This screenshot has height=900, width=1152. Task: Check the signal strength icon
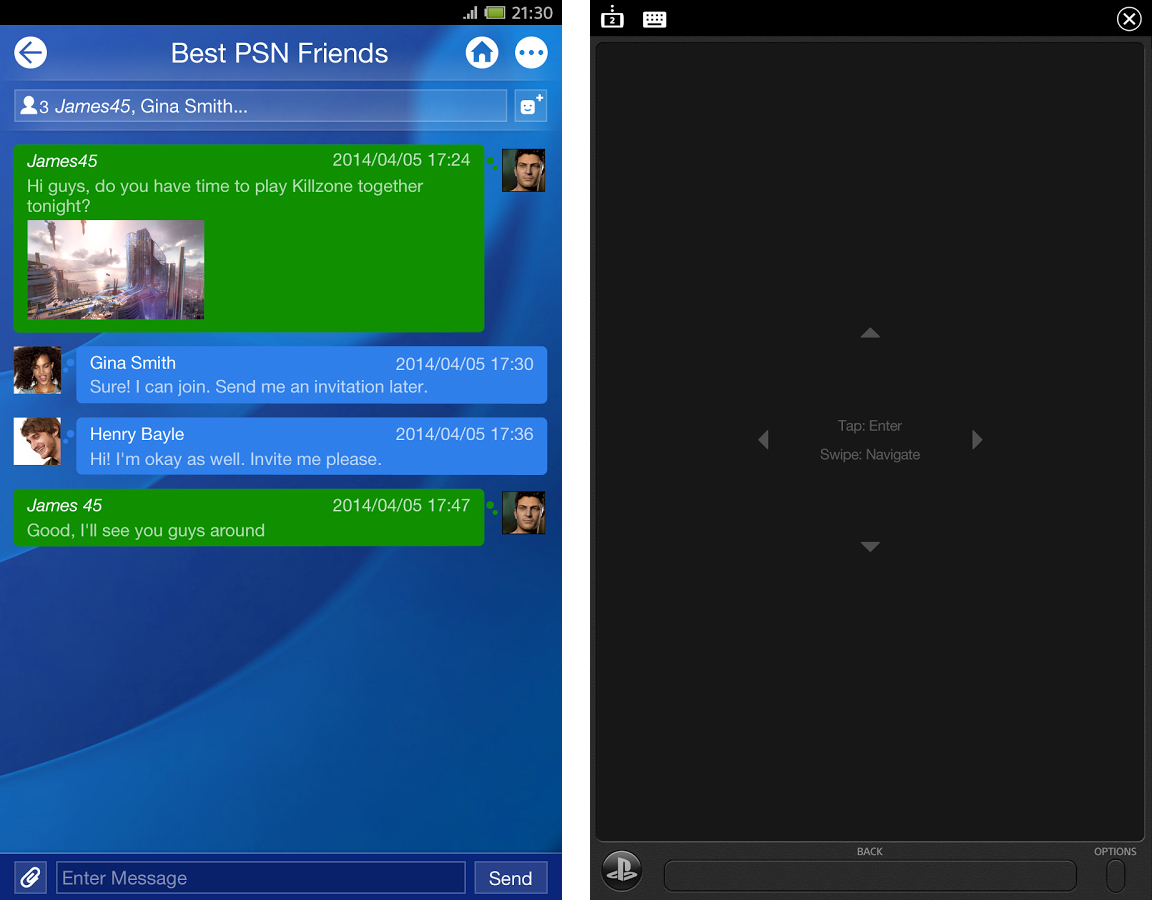point(470,12)
